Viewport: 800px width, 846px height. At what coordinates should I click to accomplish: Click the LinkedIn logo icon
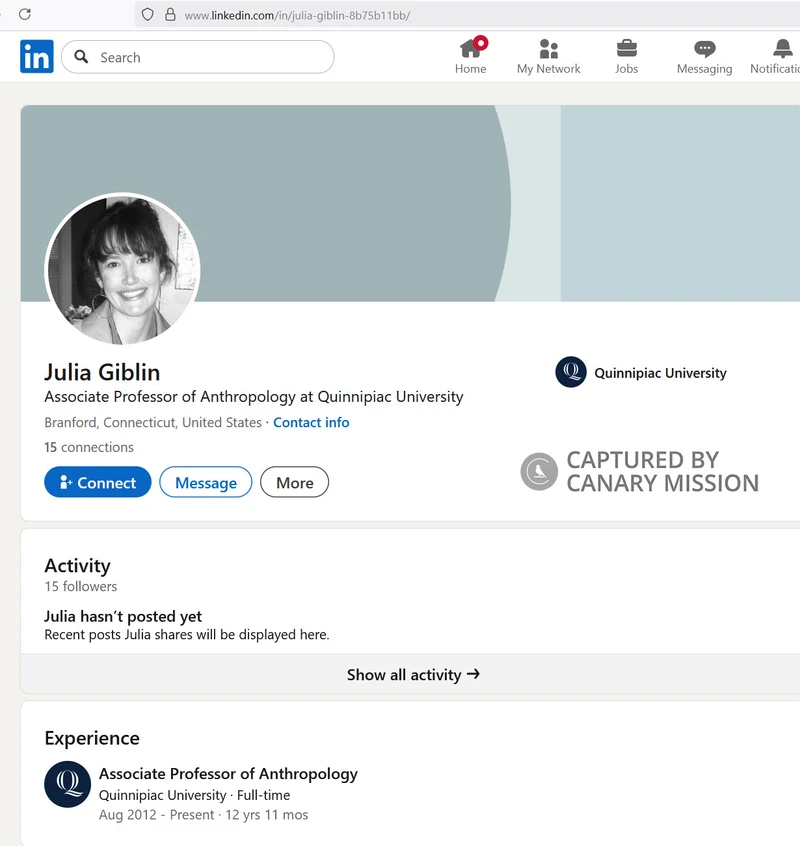coord(37,56)
